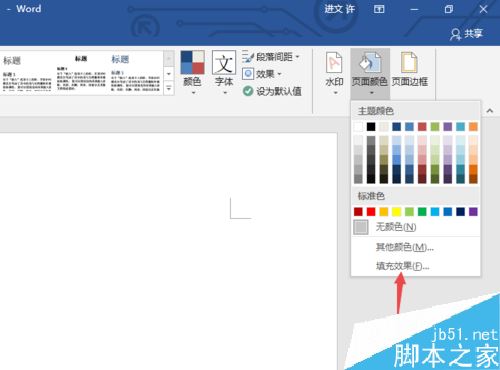
Task: Click Set as Default (设为默认值)
Action: (x=272, y=91)
